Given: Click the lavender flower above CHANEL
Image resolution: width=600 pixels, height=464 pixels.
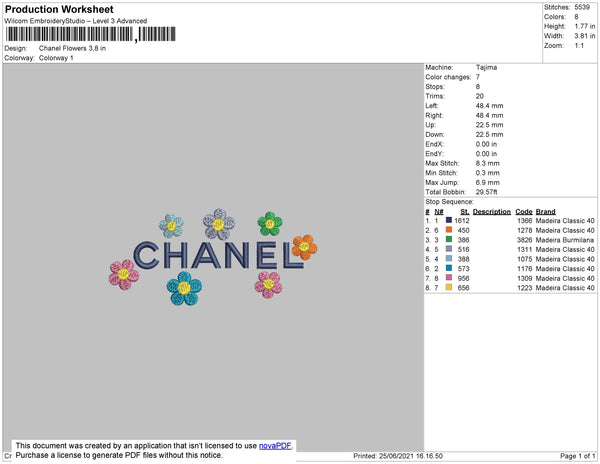Looking at the screenshot, I should 218,224.
